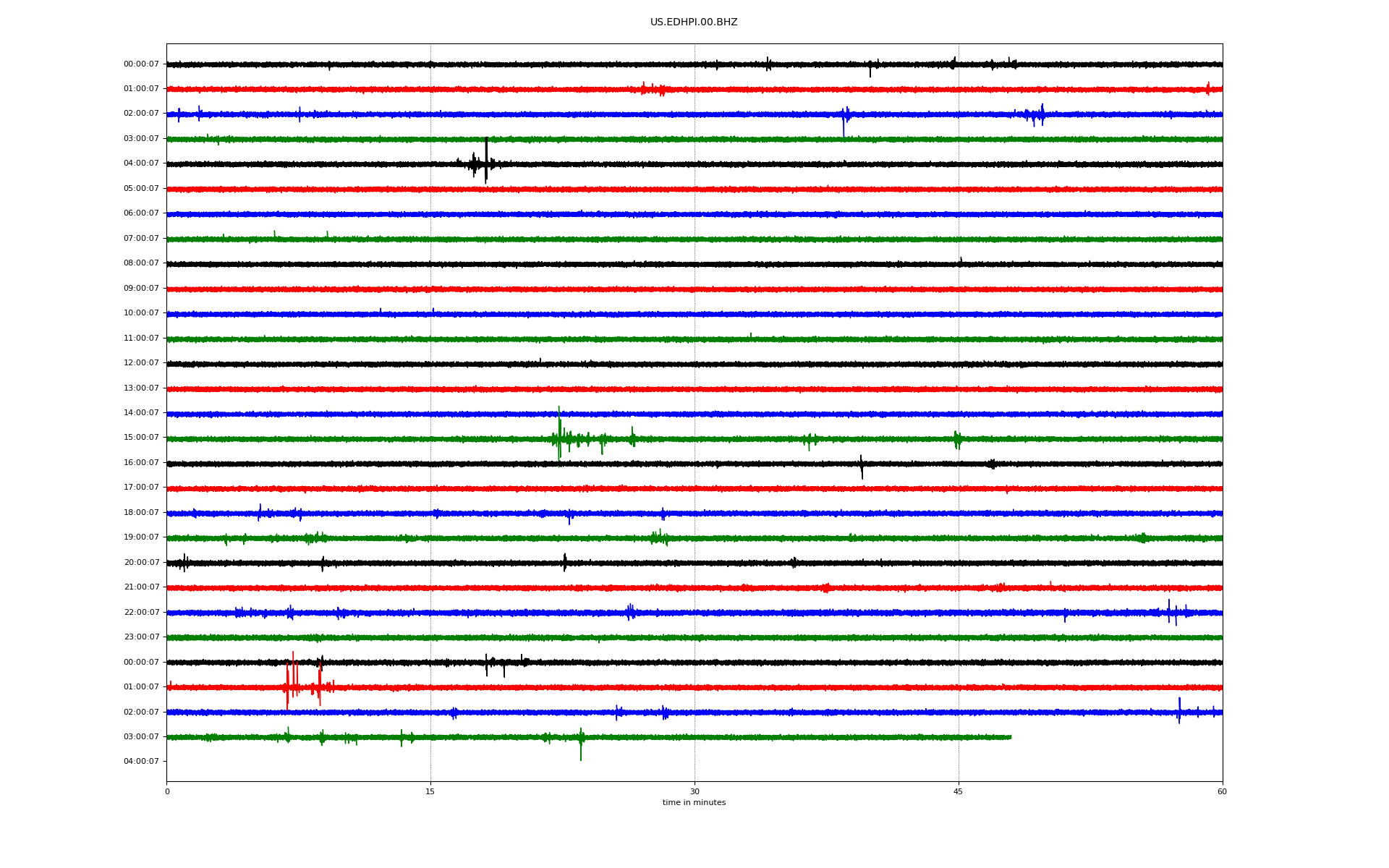The height and width of the screenshot is (868, 1389).
Task: Click the 05:00:07 row label
Action: (x=141, y=189)
